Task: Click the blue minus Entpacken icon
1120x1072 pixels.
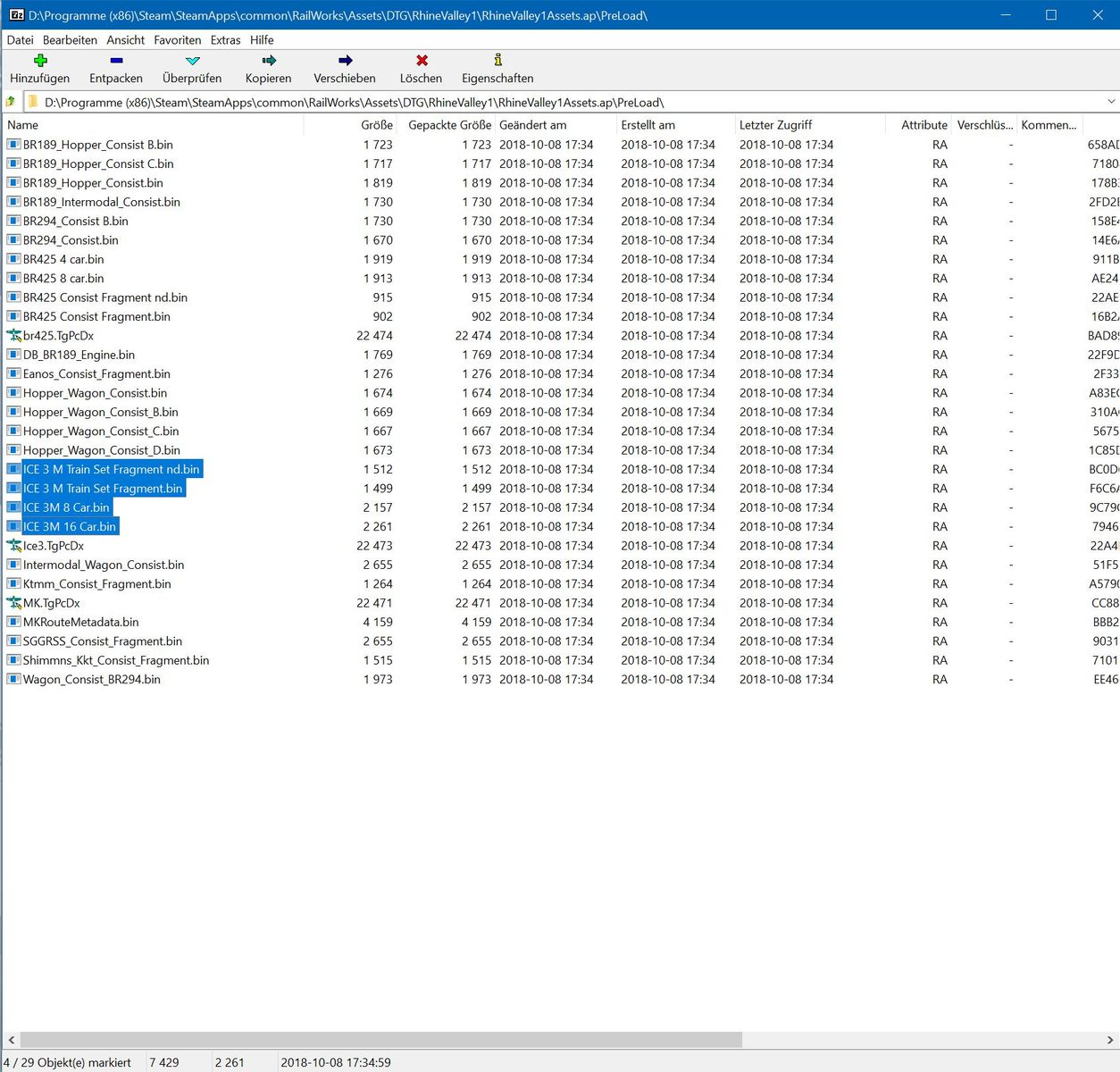Action: coord(116,61)
